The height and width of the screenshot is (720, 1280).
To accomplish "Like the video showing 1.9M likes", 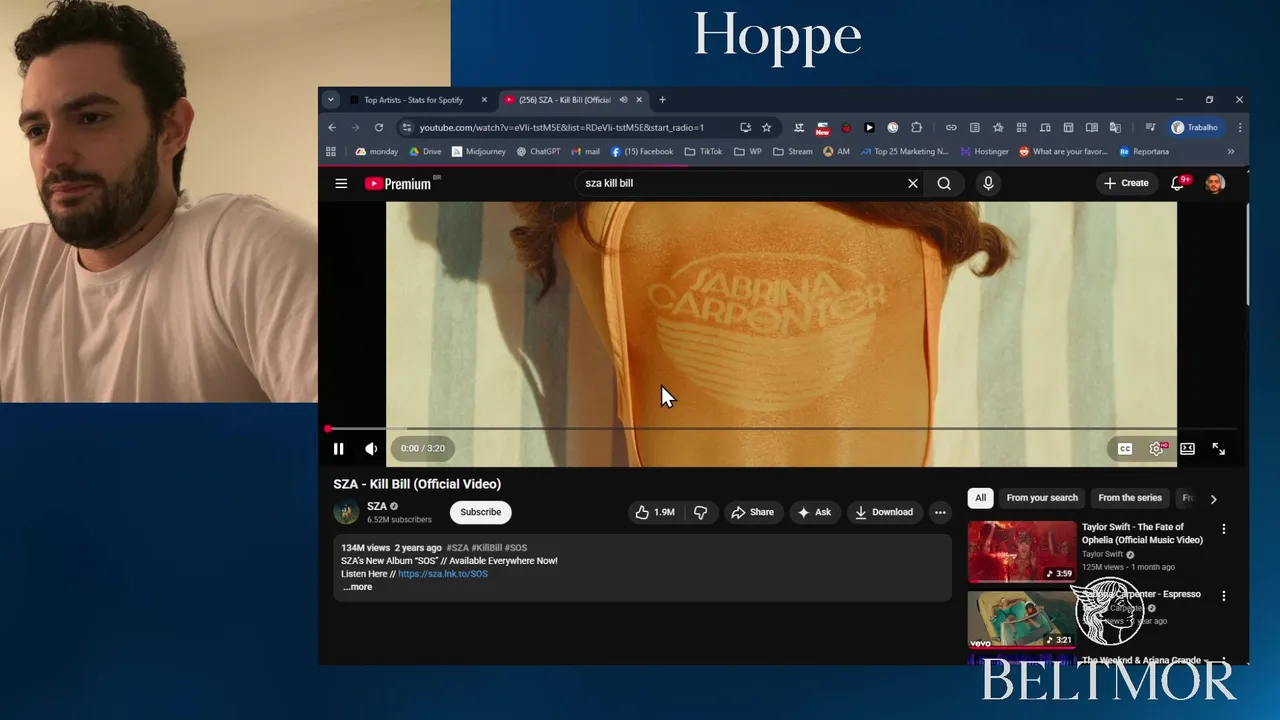I will point(655,512).
